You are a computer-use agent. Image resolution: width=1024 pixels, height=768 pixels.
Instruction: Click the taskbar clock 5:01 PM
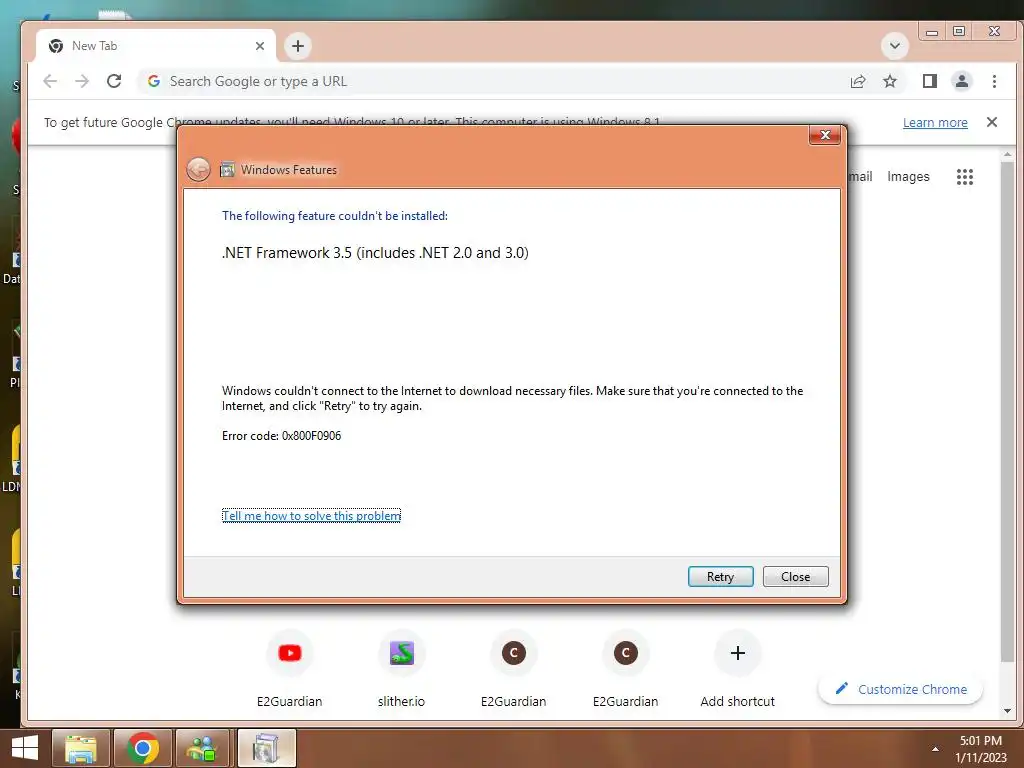(x=980, y=741)
